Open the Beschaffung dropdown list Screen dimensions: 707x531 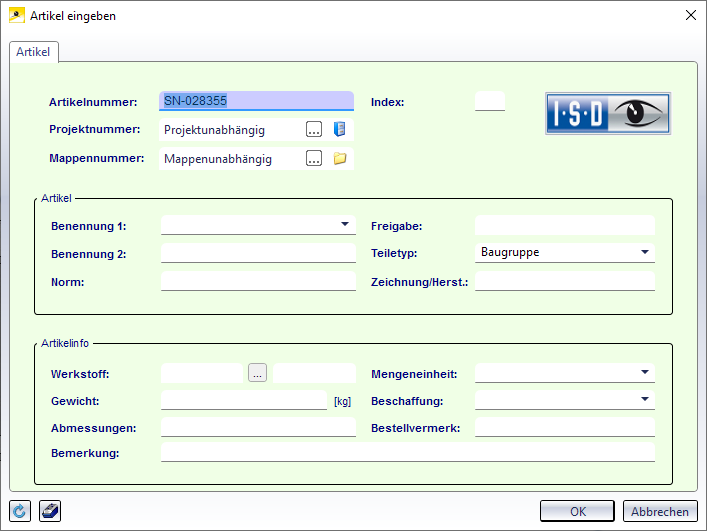[x=644, y=400]
